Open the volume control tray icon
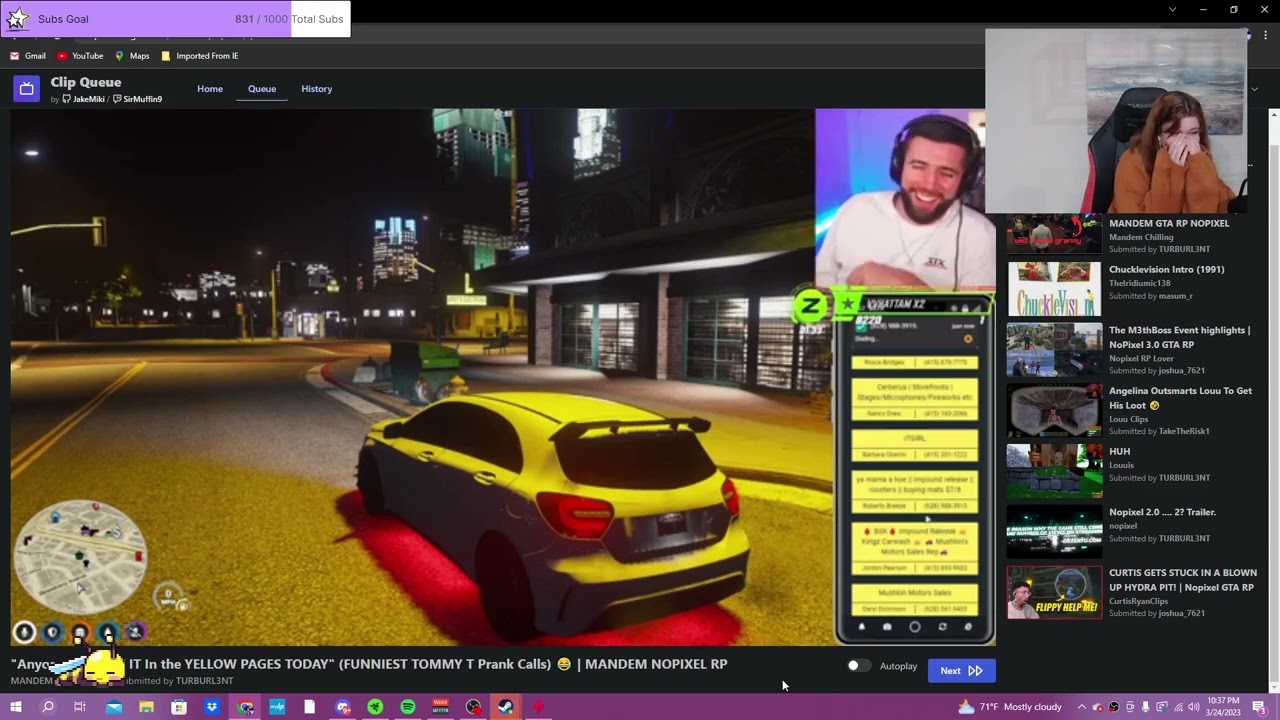Screen dimensions: 1280x720 click(1194, 707)
